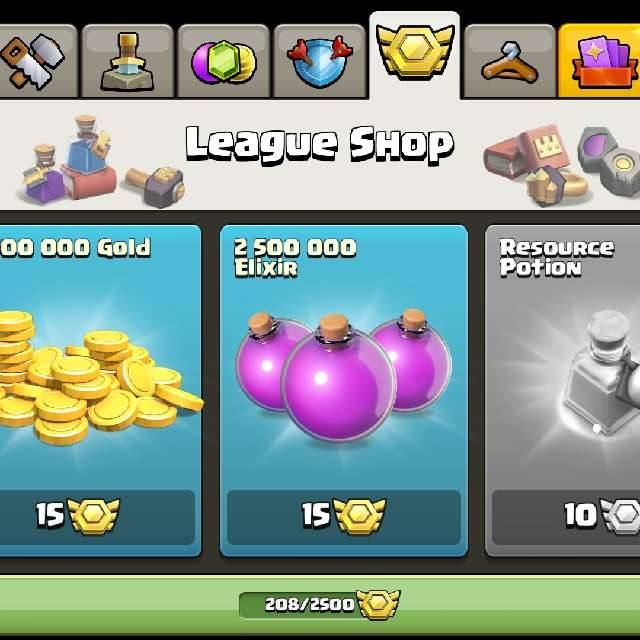Open the purple cards offer tab
Viewport: 640px width, 640px height.
tap(599, 61)
